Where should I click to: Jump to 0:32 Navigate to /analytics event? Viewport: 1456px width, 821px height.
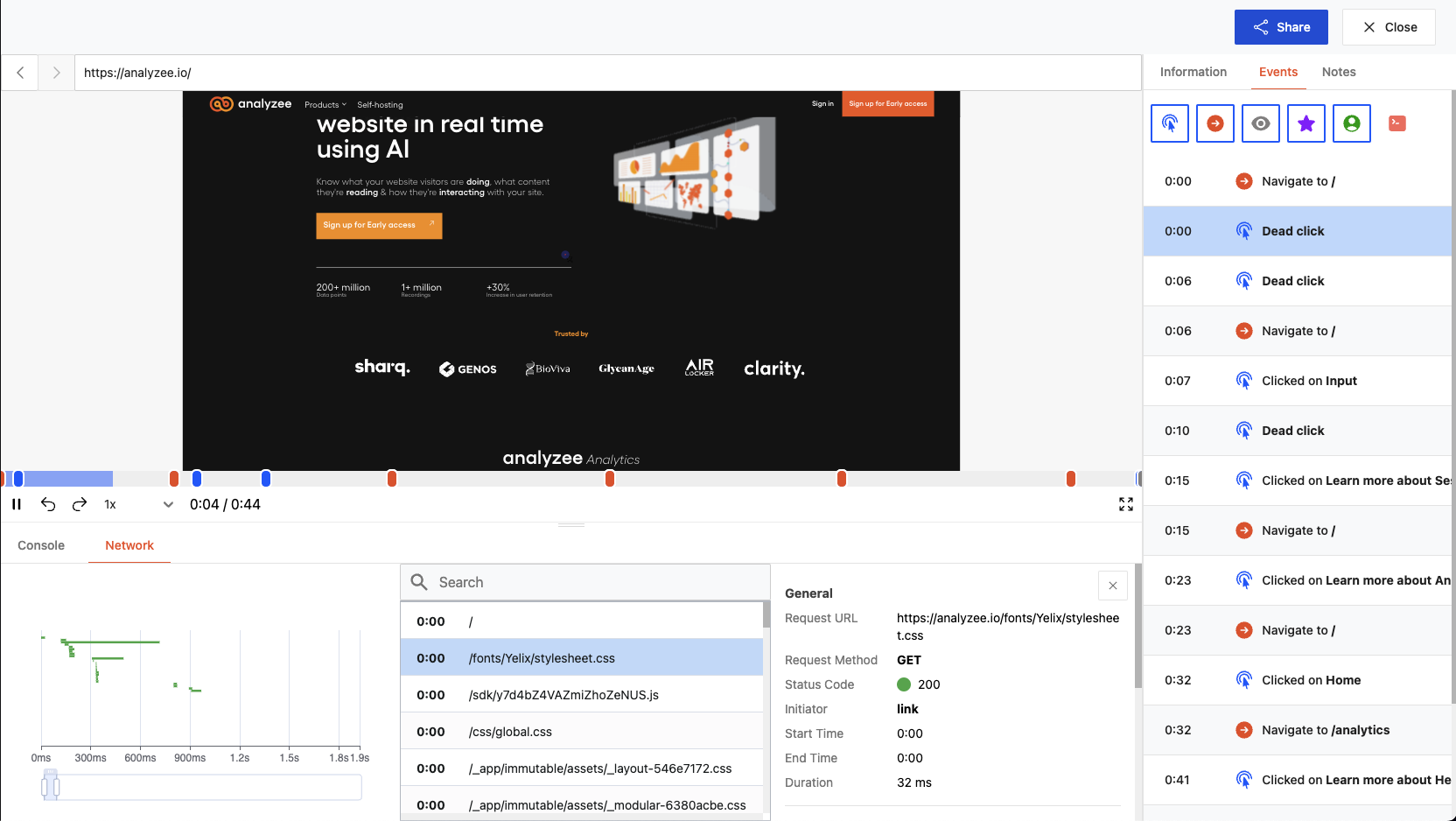(x=1298, y=730)
